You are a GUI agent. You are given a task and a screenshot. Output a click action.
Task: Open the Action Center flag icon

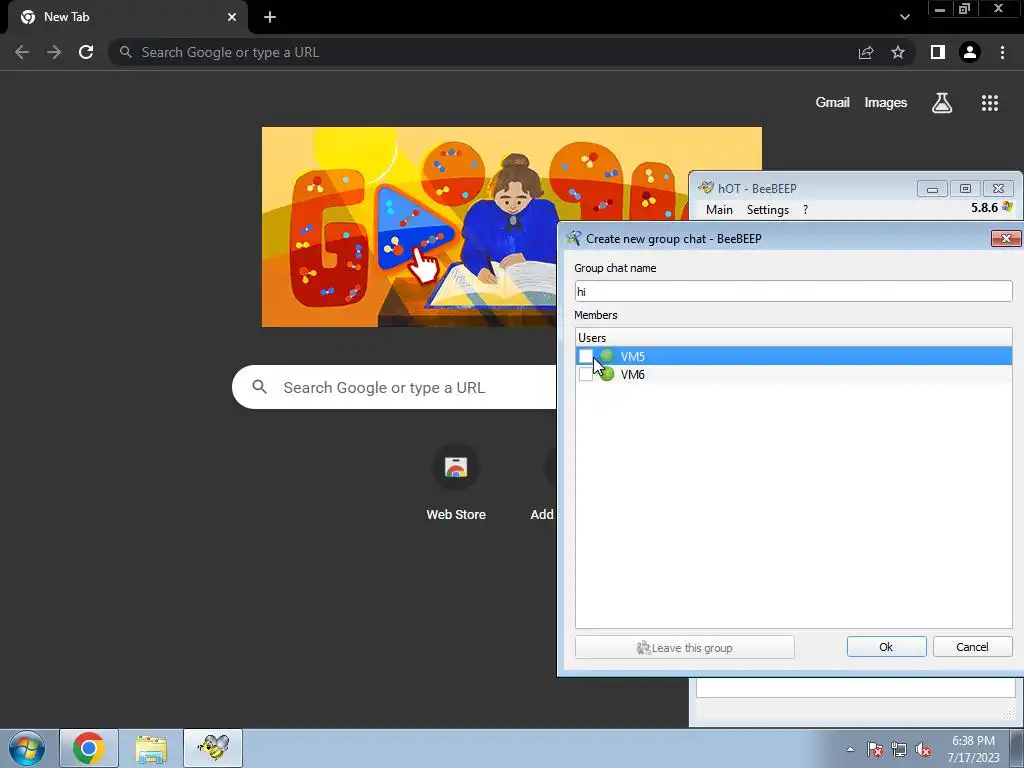pos(874,749)
